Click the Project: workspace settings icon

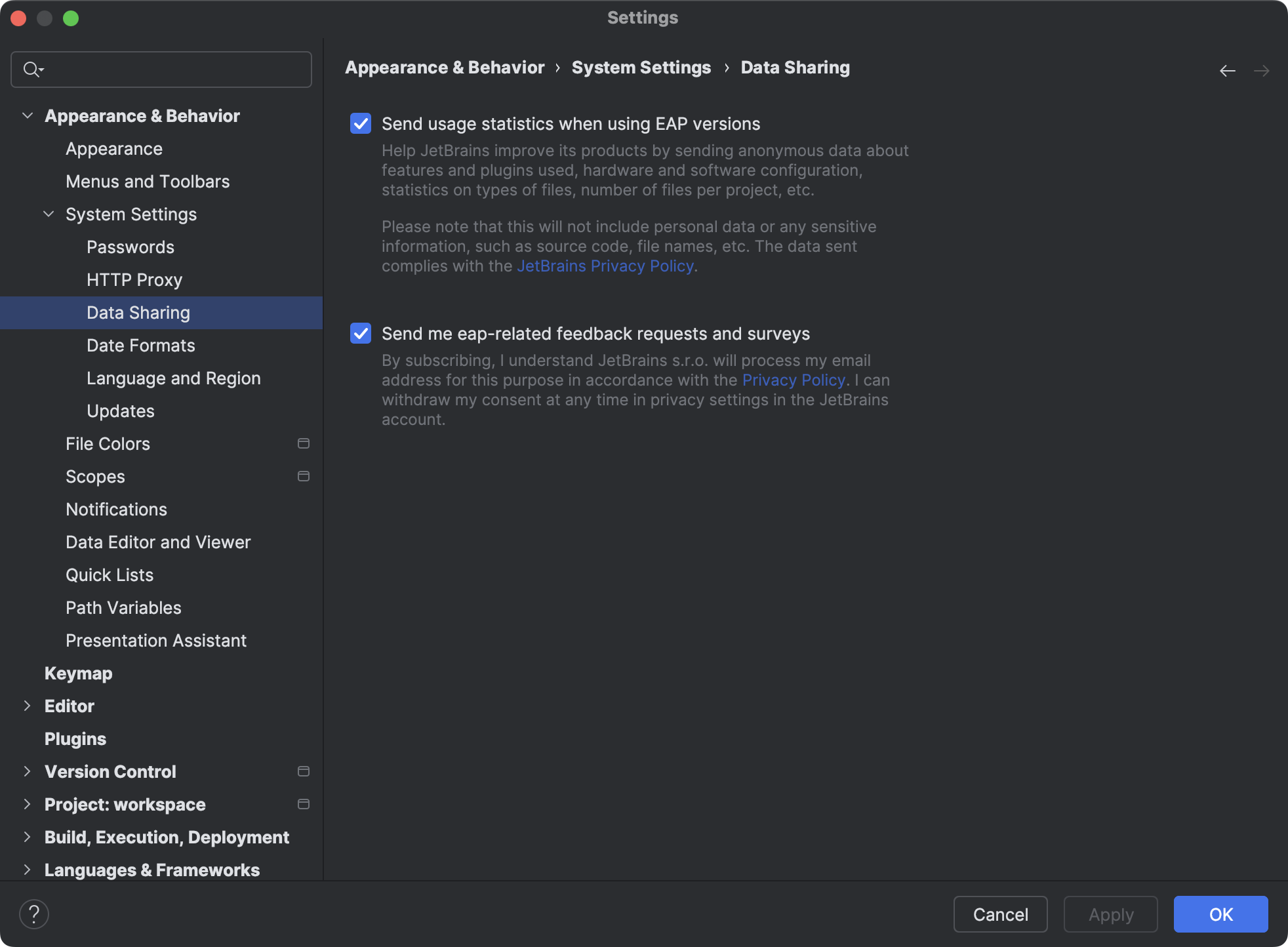coord(303,803)
